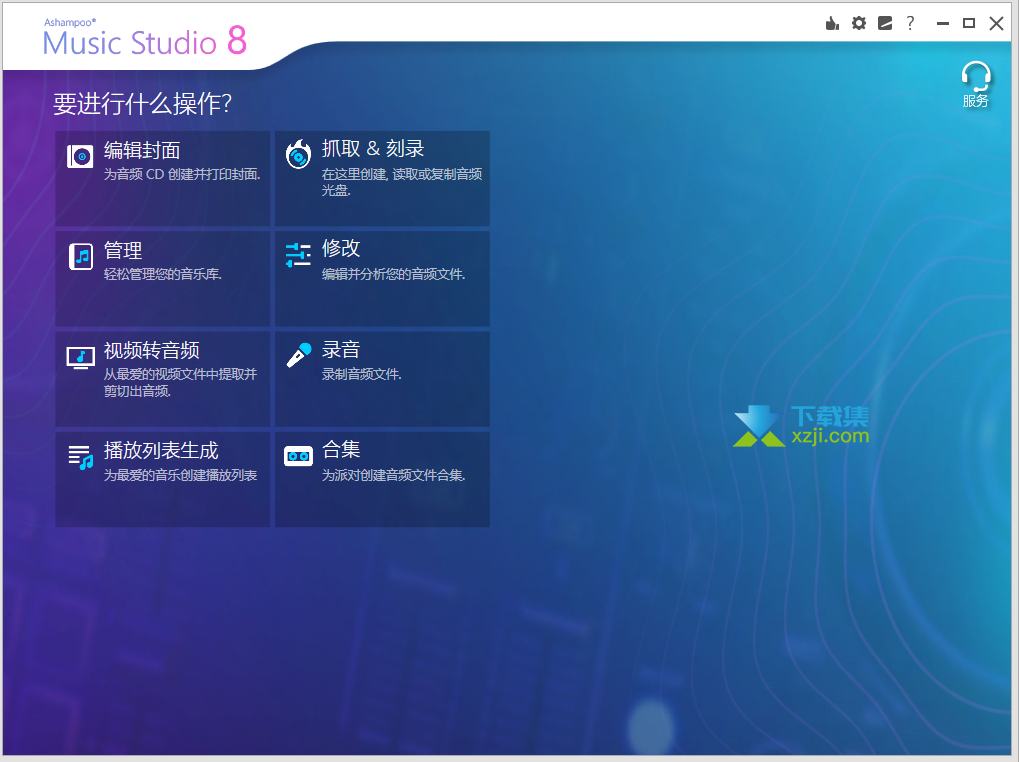Click the 录音 microphone icon

299,355
